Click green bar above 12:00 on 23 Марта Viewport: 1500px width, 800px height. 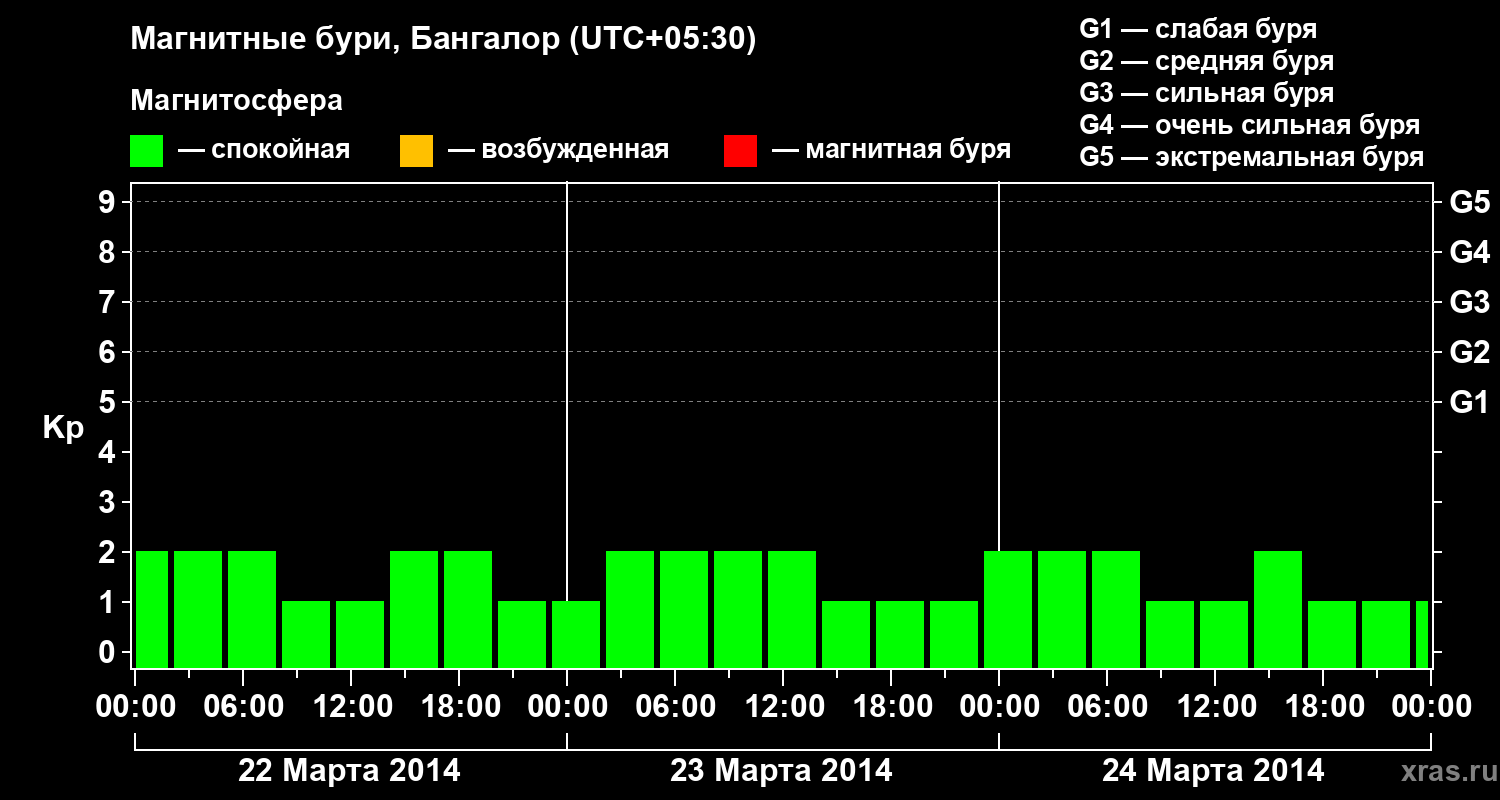(x=792, y=609)
